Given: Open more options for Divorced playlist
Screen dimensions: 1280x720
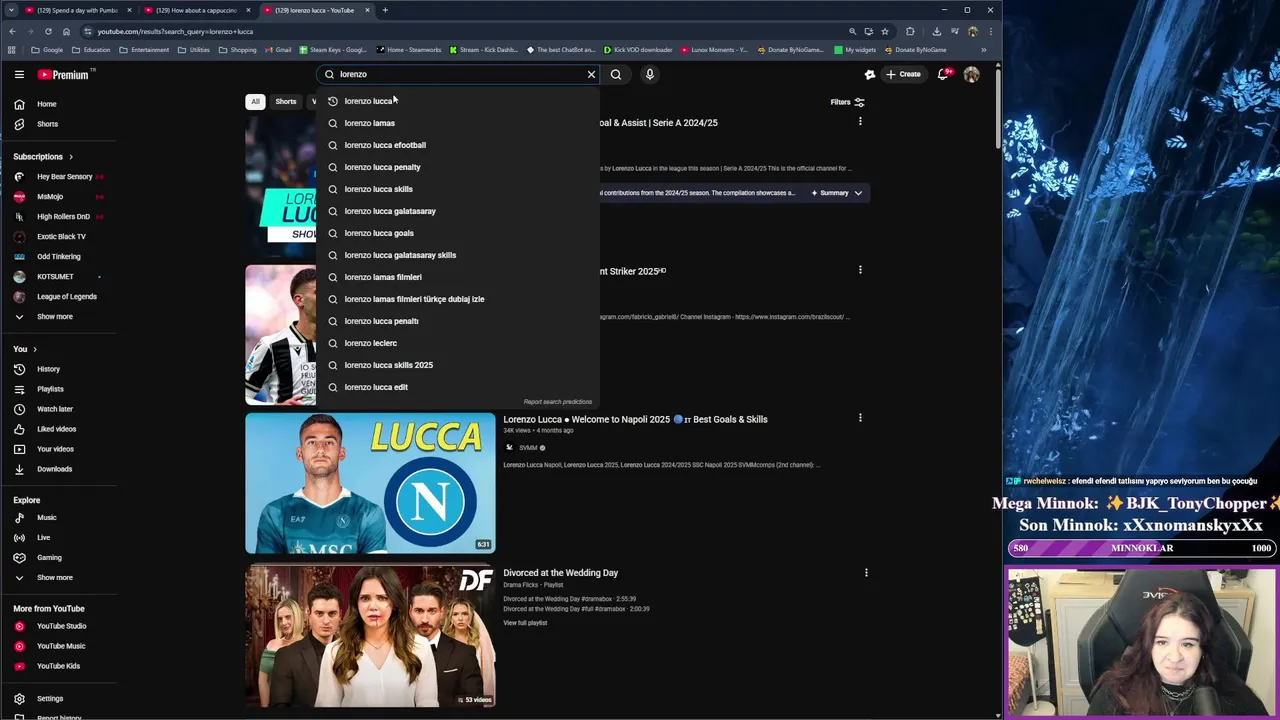Looking at the screenshot, I should (x=866, y=573).
